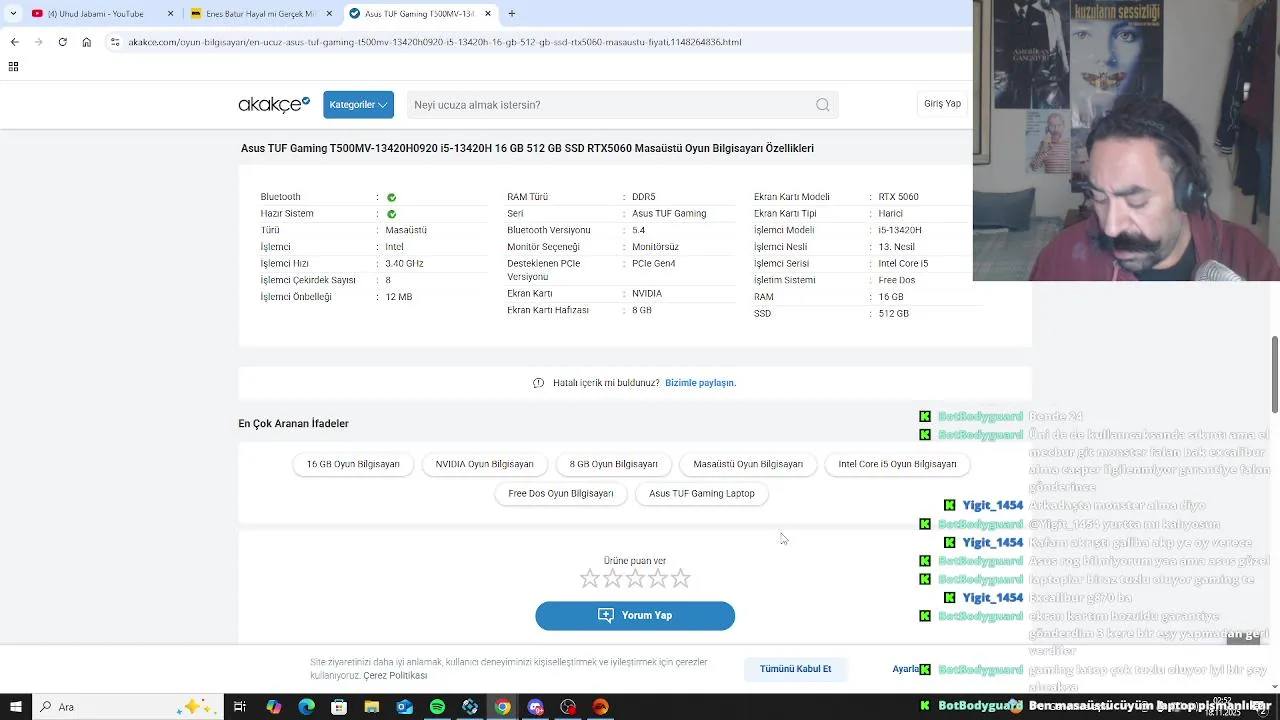Screen dimensions: 1280x720
Task: Select the Intel Core i5 Oyun Bilgisayarı tag
Action: [x=897, y=464]
